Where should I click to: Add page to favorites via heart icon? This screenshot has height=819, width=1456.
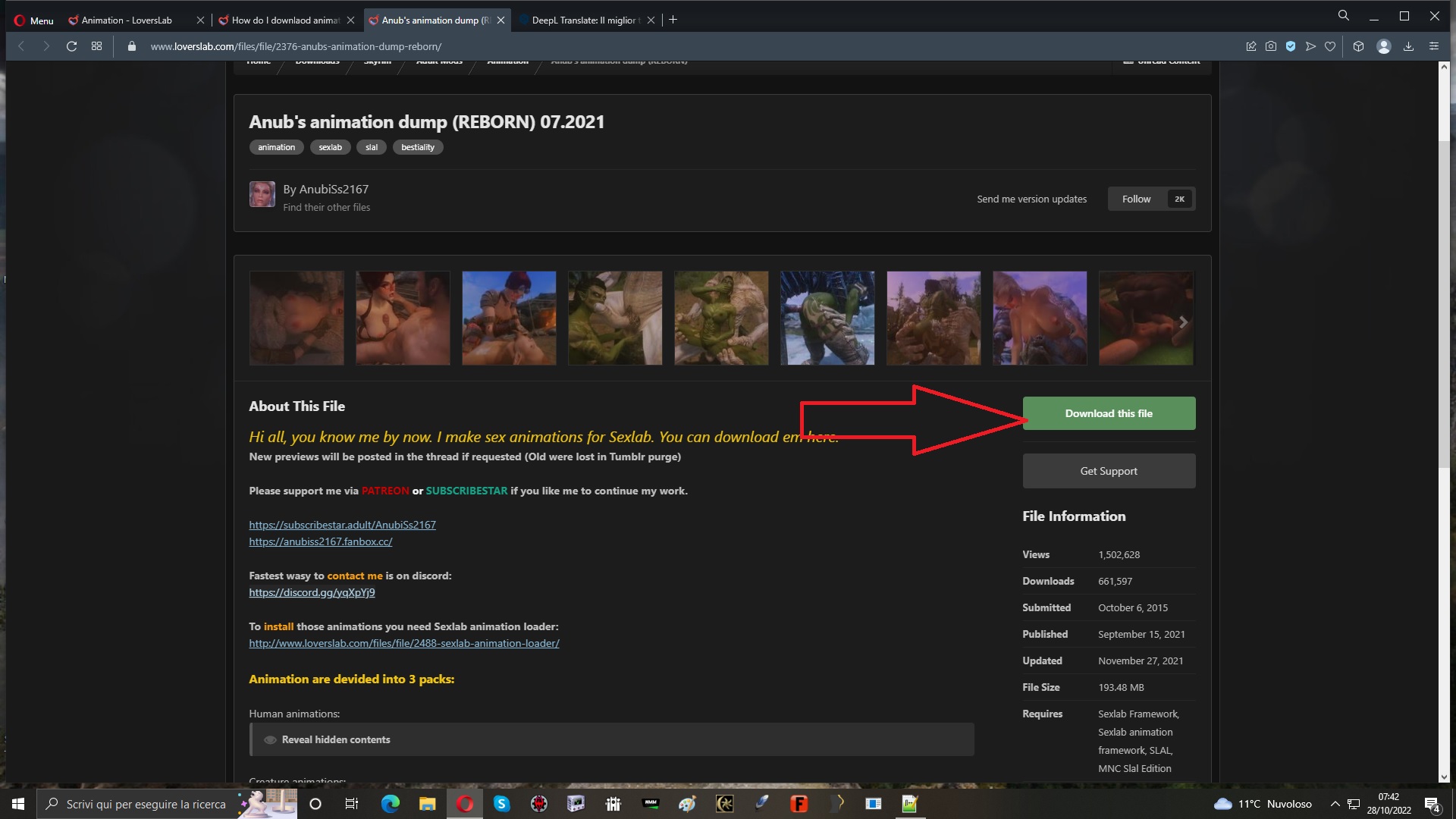point(1330,46)
